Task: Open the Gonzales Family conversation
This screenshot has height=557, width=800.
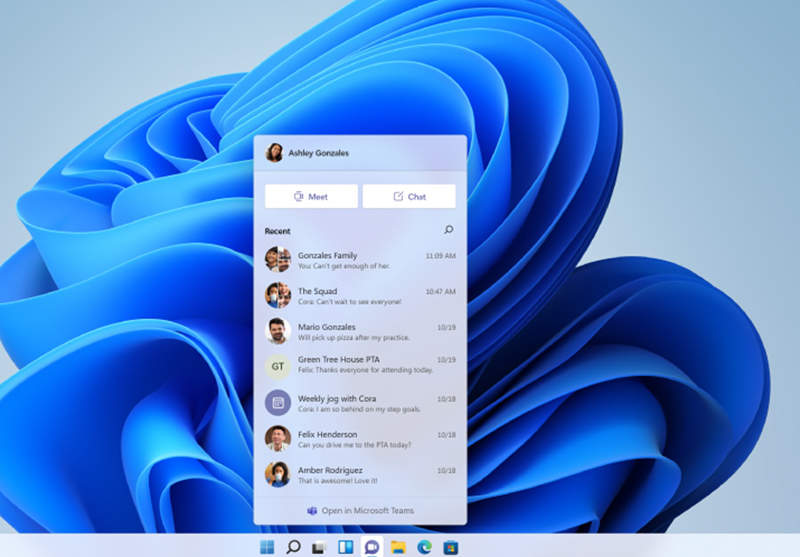Action: [360, 260]
